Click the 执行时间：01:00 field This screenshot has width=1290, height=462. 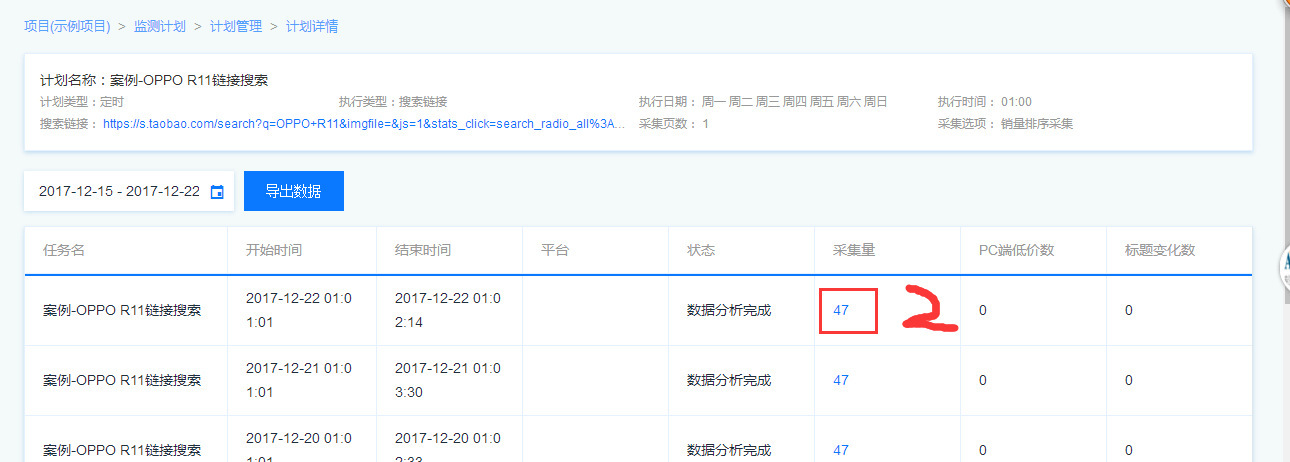(985, 102)
